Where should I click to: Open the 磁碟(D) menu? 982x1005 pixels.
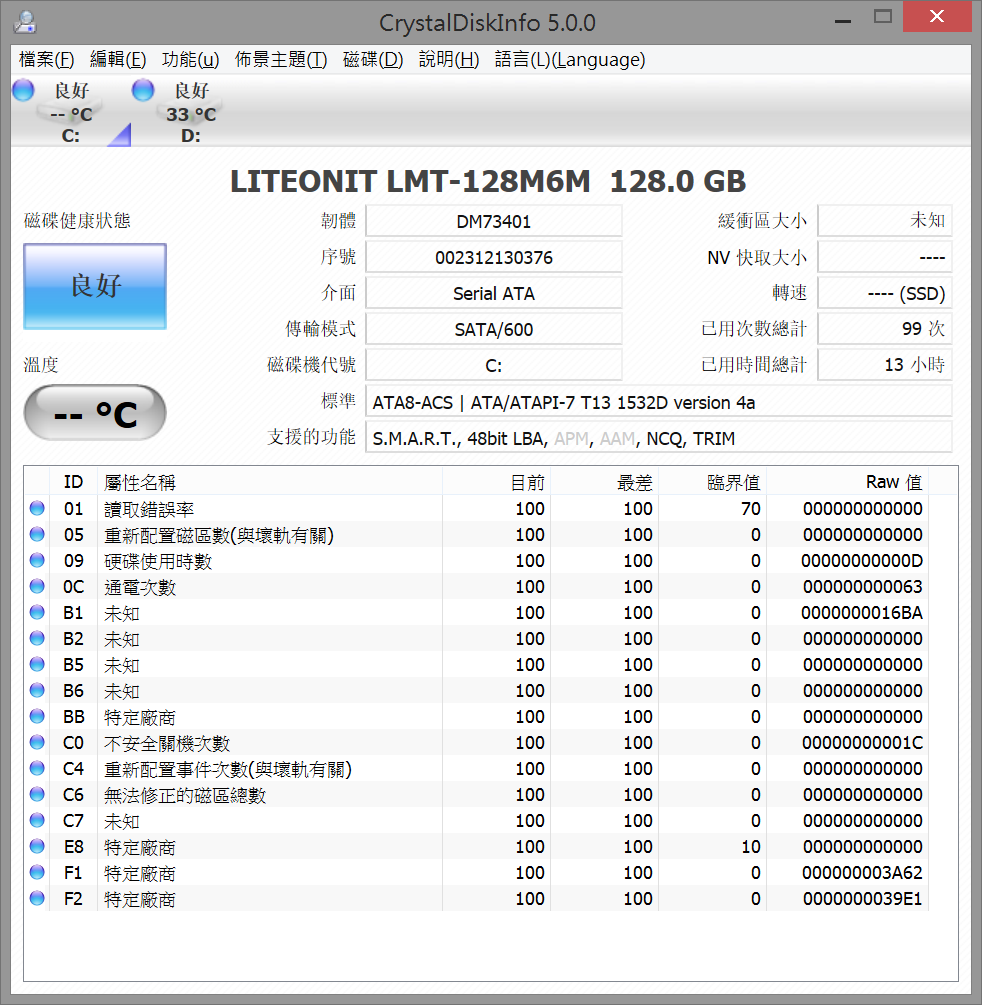click(373, 60)
